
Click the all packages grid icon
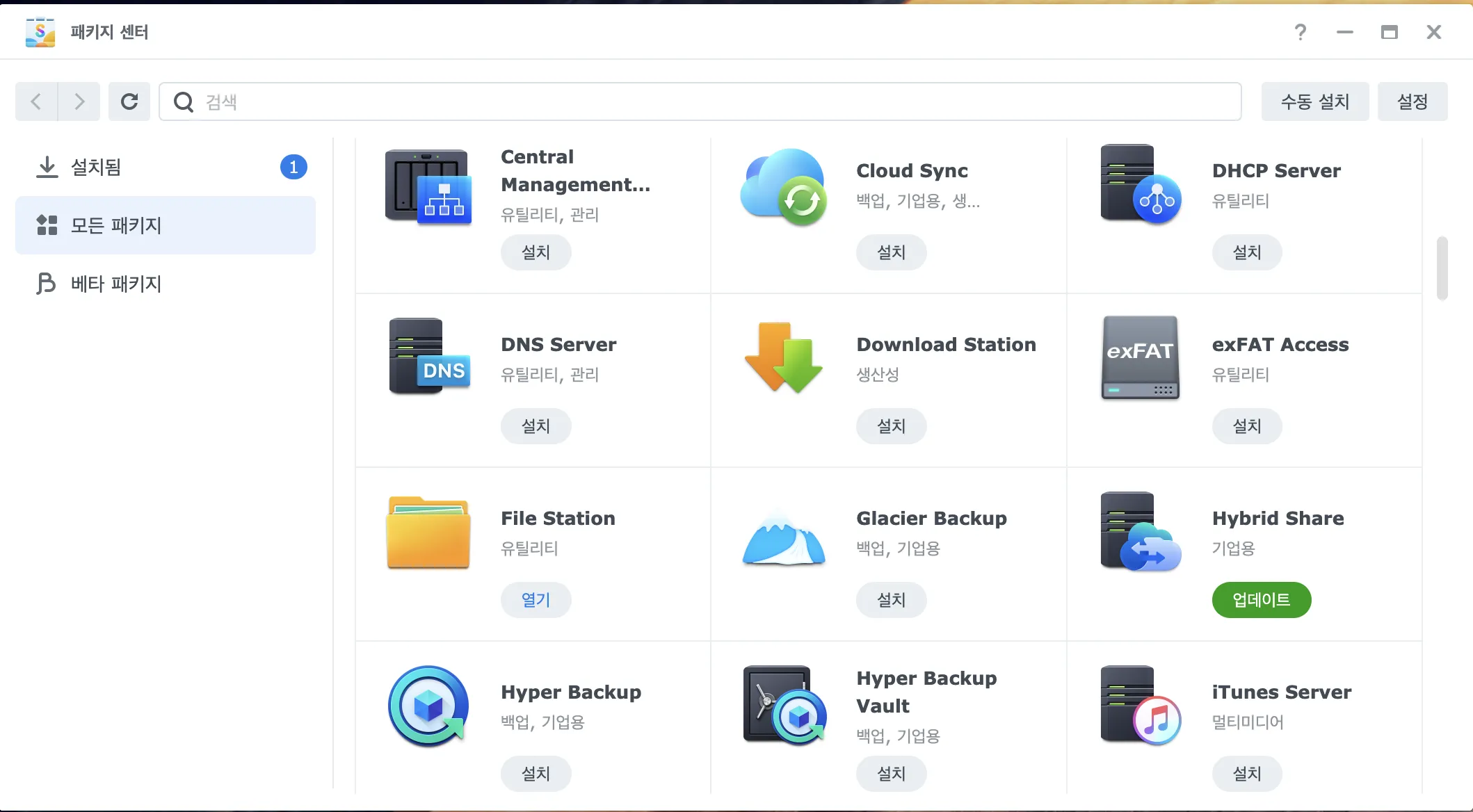47,225
